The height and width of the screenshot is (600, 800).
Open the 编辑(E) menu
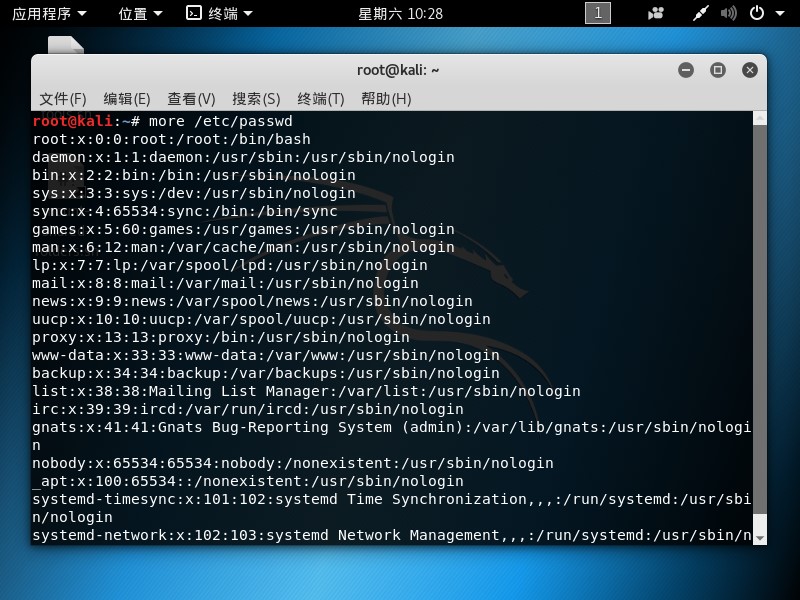[x=127, y=98]
